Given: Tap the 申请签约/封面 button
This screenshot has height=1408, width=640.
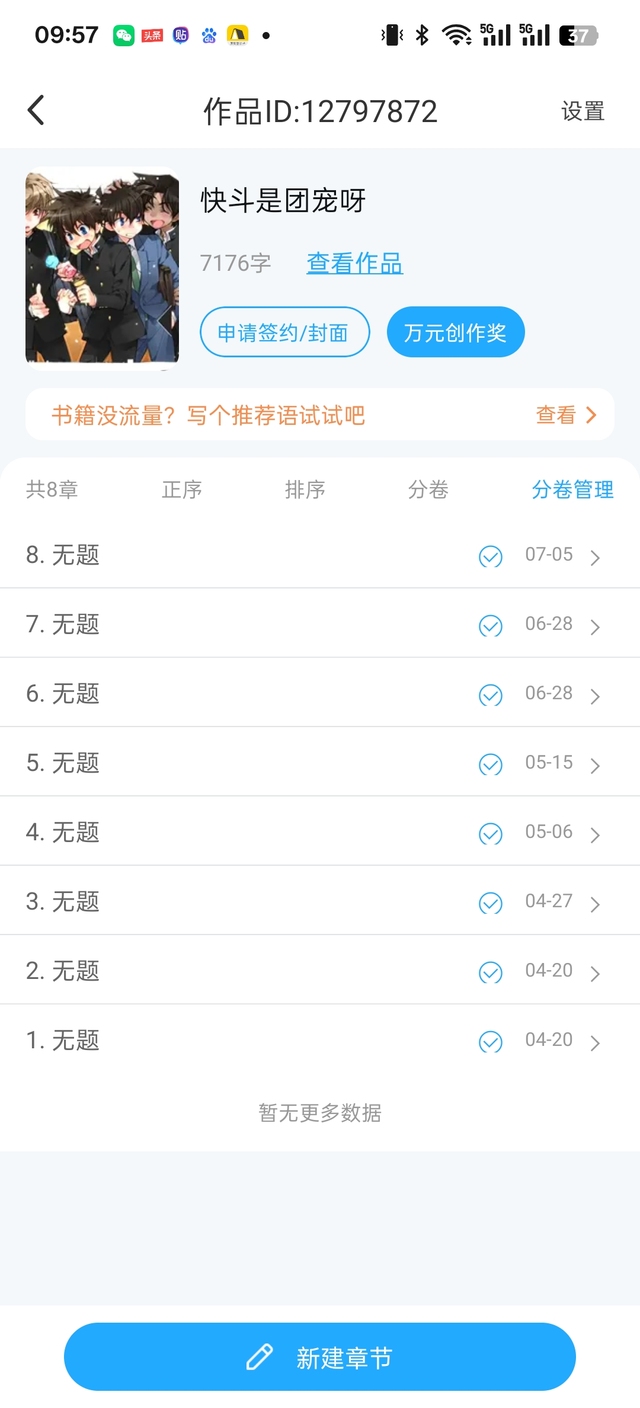Looking at the screenshot, I should coord(285,333).
